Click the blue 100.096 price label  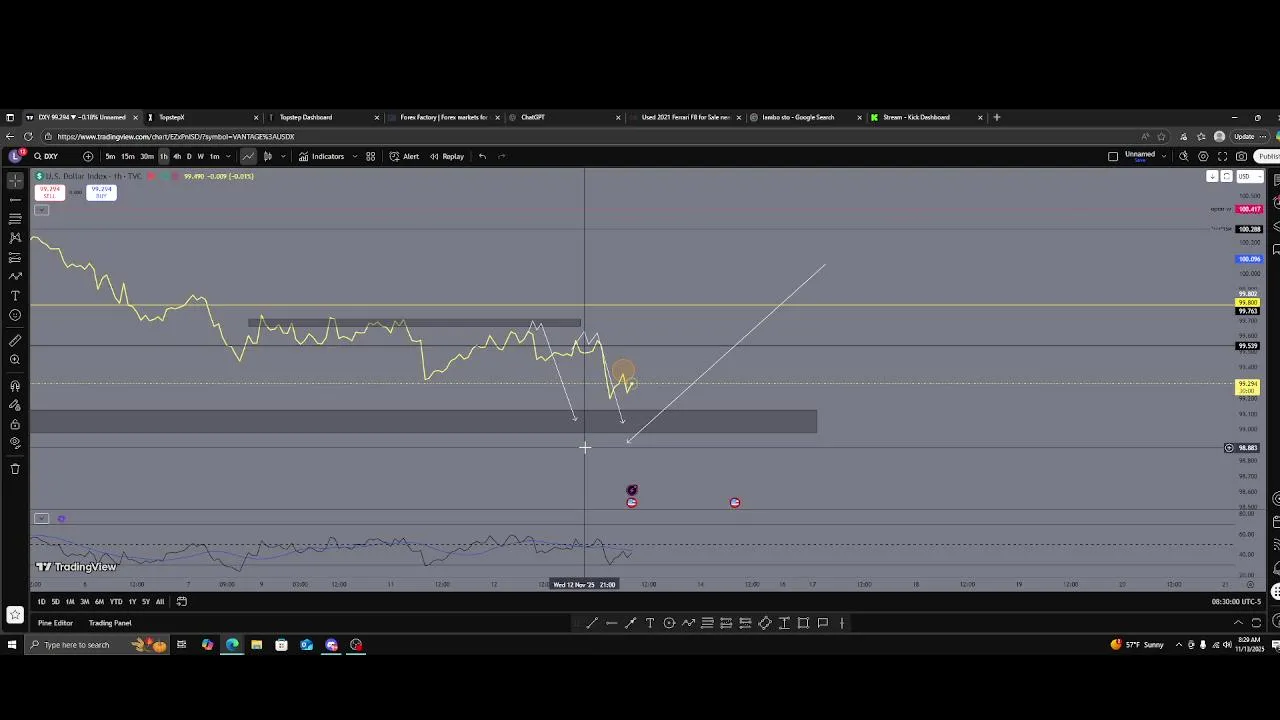1249,259
